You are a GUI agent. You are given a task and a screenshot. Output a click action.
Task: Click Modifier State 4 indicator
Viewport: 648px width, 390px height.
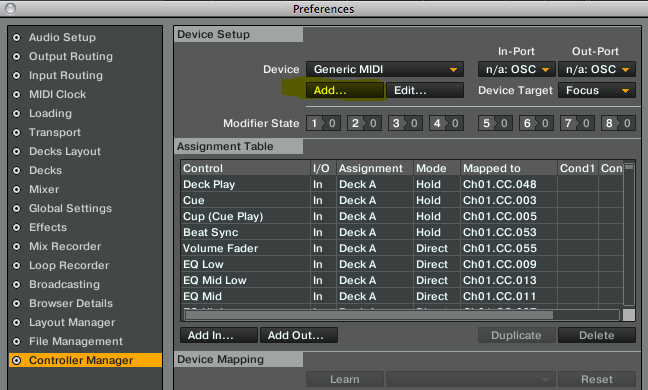pyautogui.click(x=446, y=123)
